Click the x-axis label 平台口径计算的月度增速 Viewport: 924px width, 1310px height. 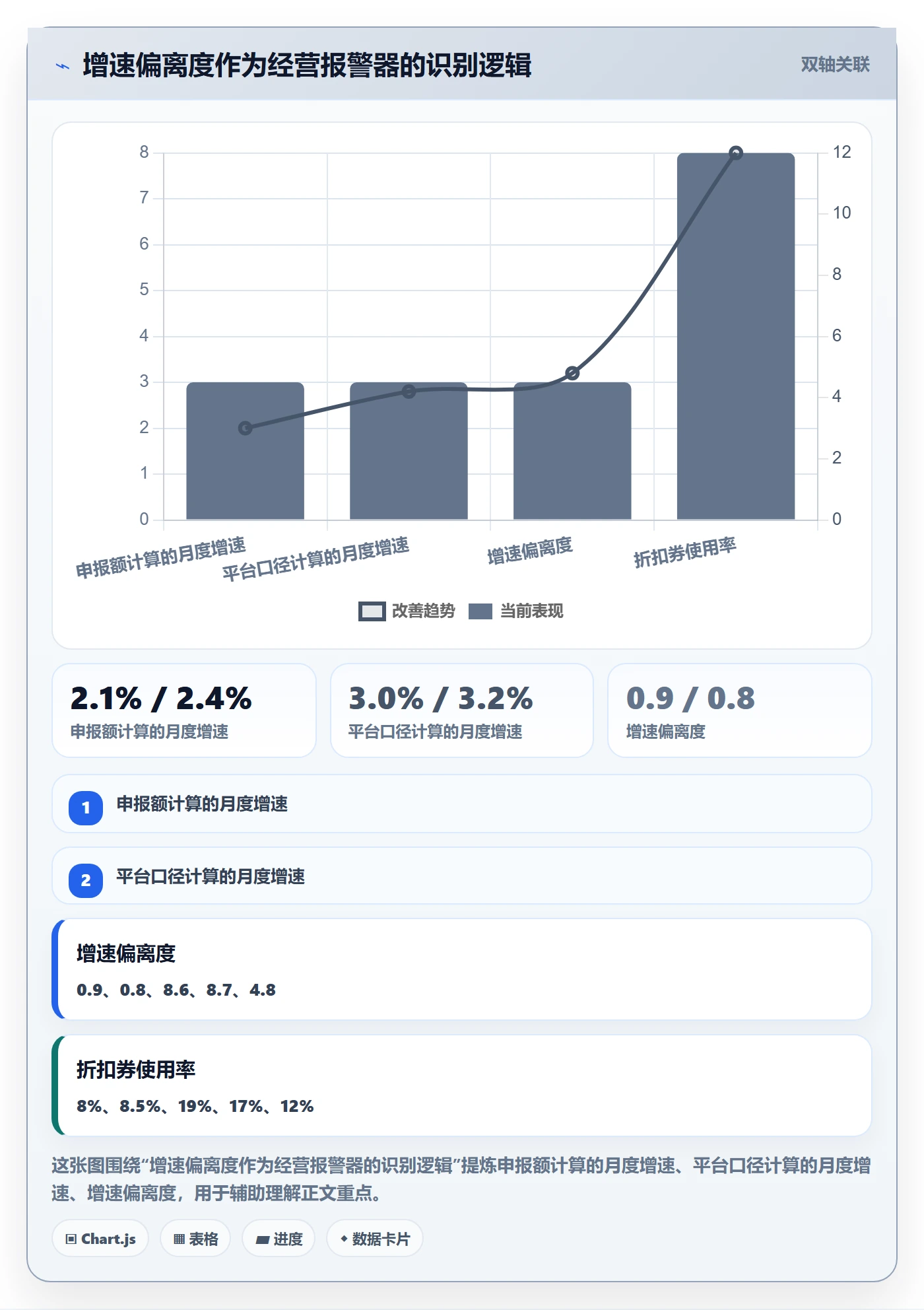[x=315, y=559]
